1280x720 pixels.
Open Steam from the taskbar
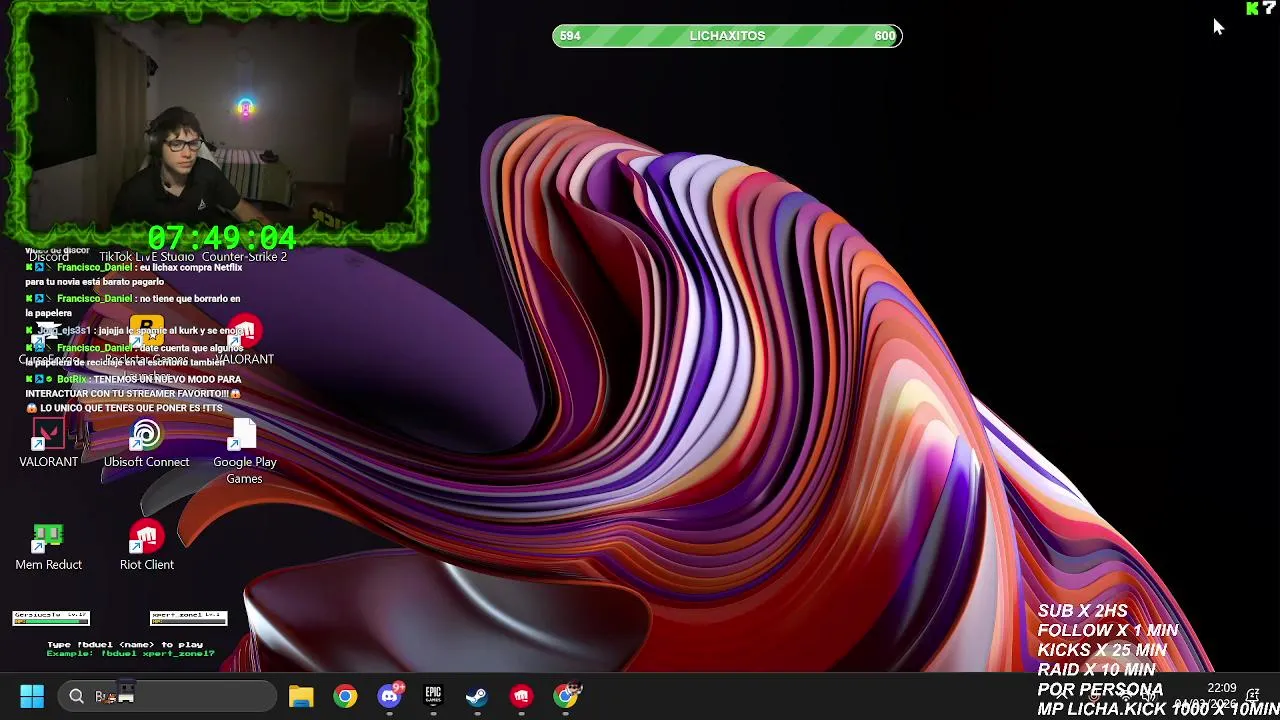coord(477,696)
